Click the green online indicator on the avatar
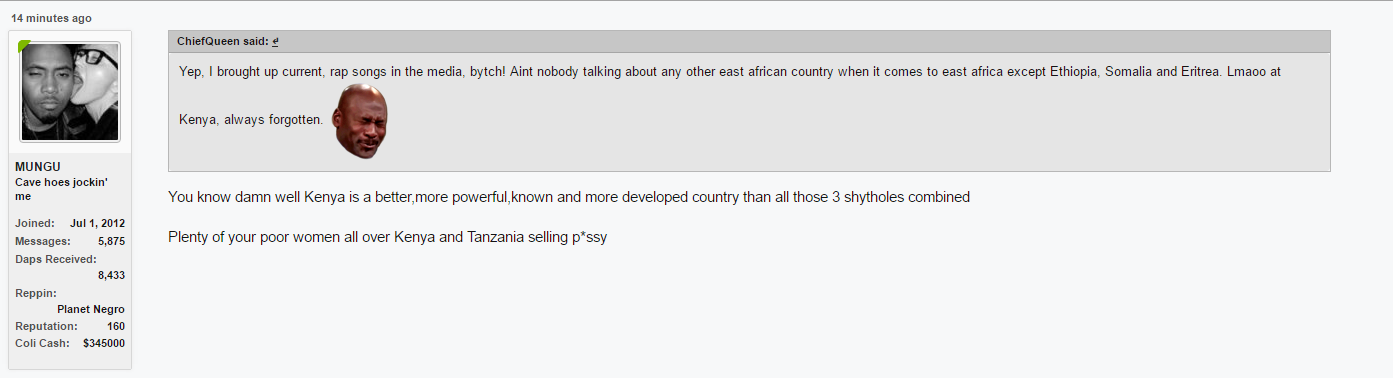Image resolution: width=1393 pixels, height=378 pixels. click(x=23, y=45)
